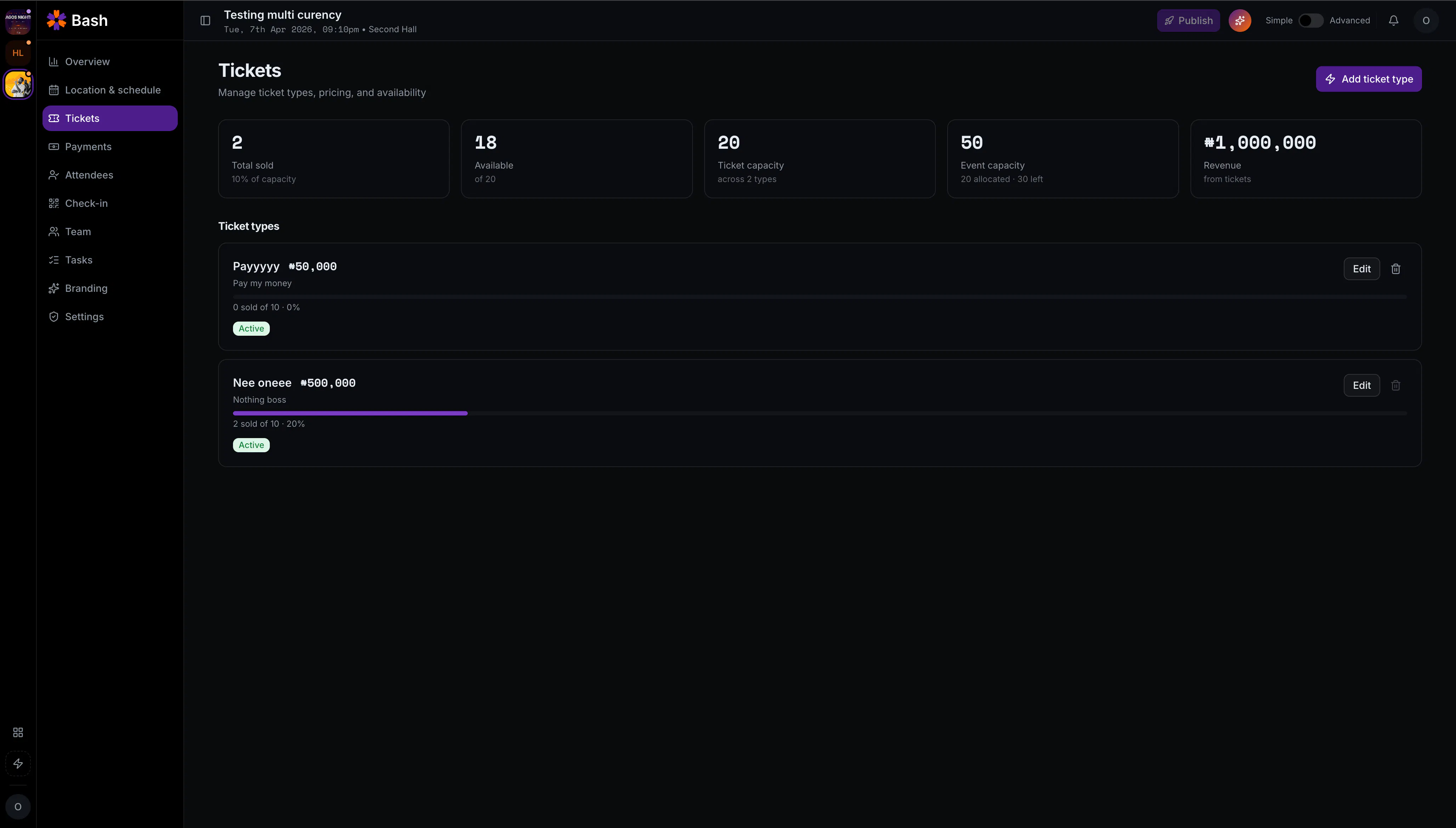Click the Active badge on Payyyyy ticket
The height and width of the screenshot is (828, 1456).
click(251, 329)
